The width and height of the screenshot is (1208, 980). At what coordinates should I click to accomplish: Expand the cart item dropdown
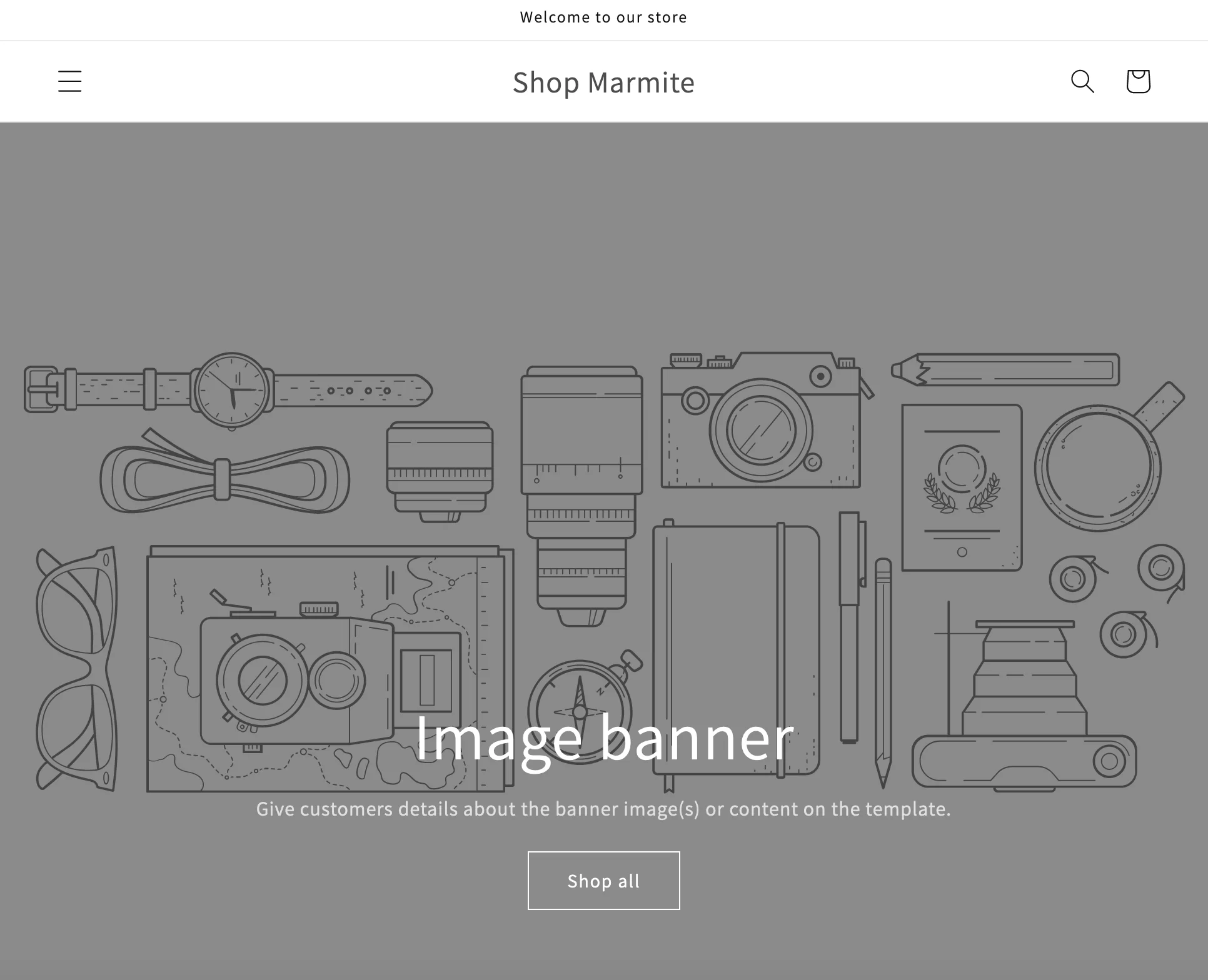(x=1138, y=81)
